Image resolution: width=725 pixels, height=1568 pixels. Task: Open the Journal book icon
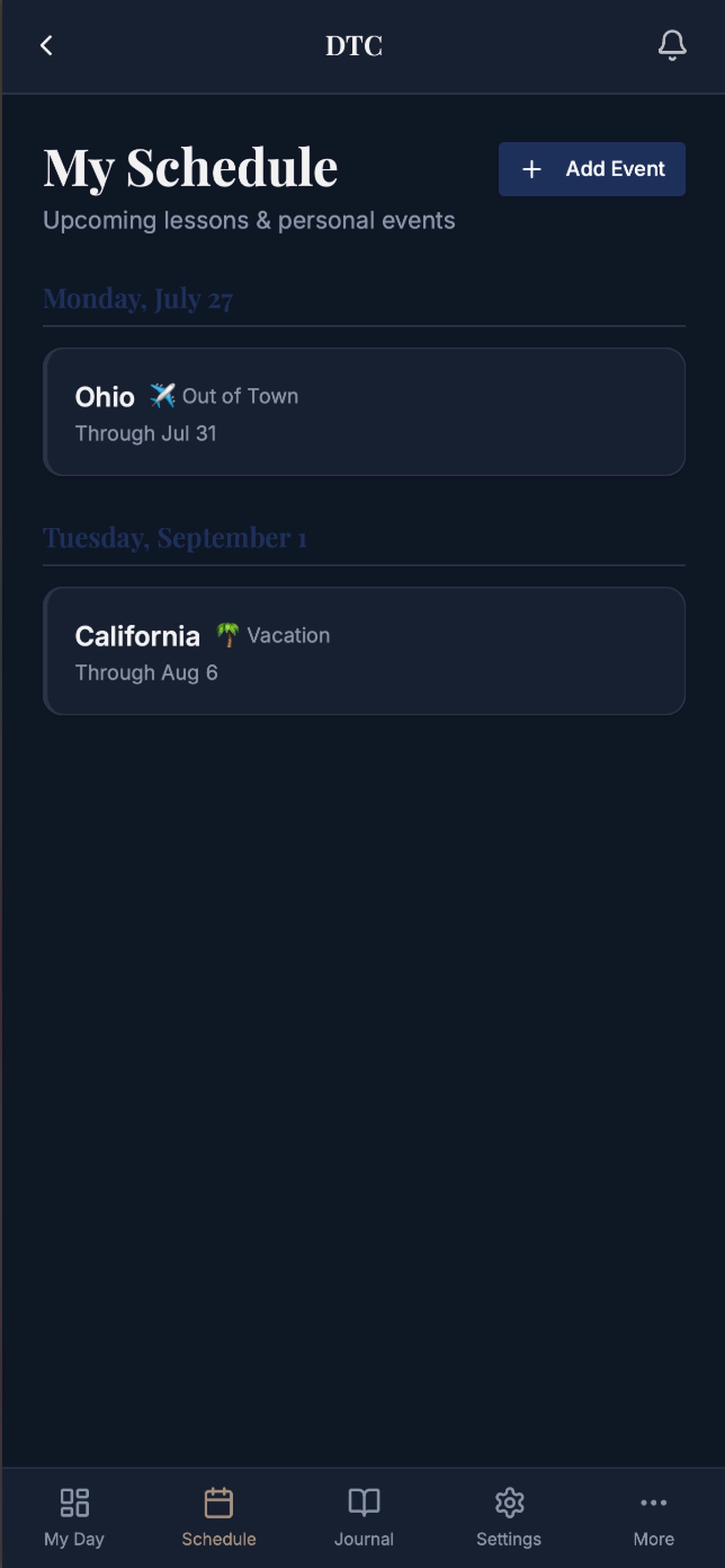[x=364, y=1503]
